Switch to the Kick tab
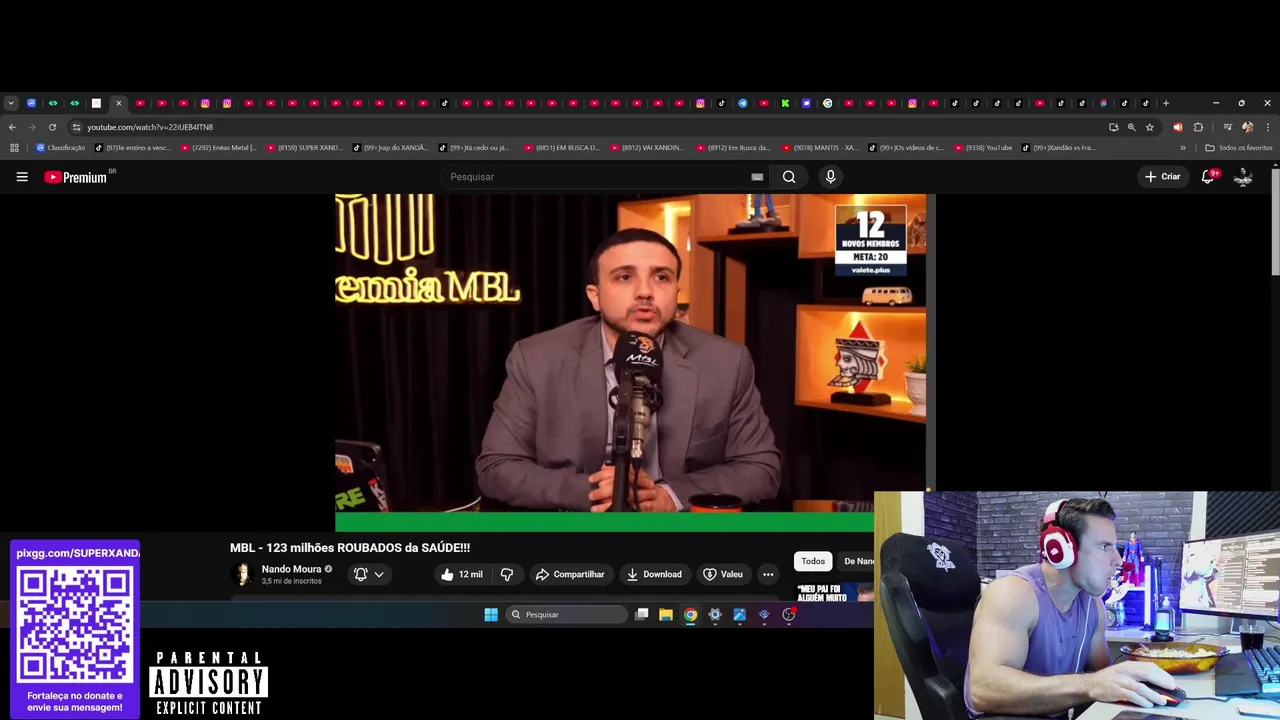 785,103
